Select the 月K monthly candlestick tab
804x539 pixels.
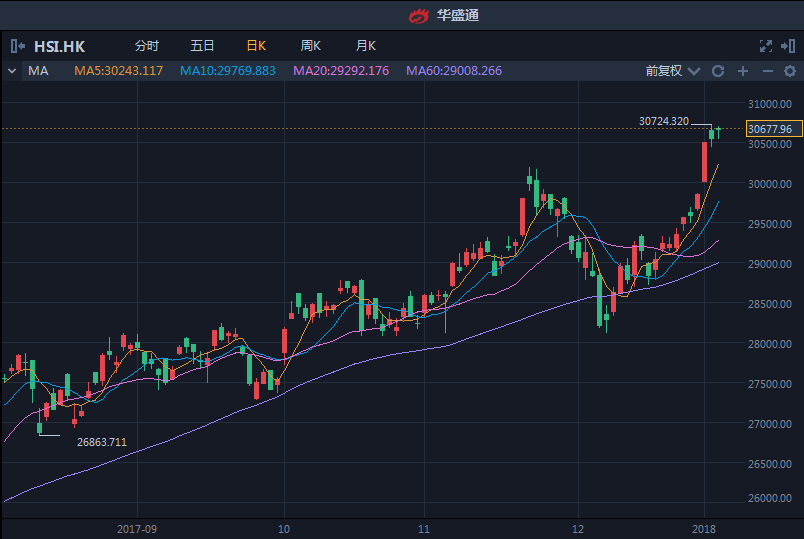coord(366,46)
